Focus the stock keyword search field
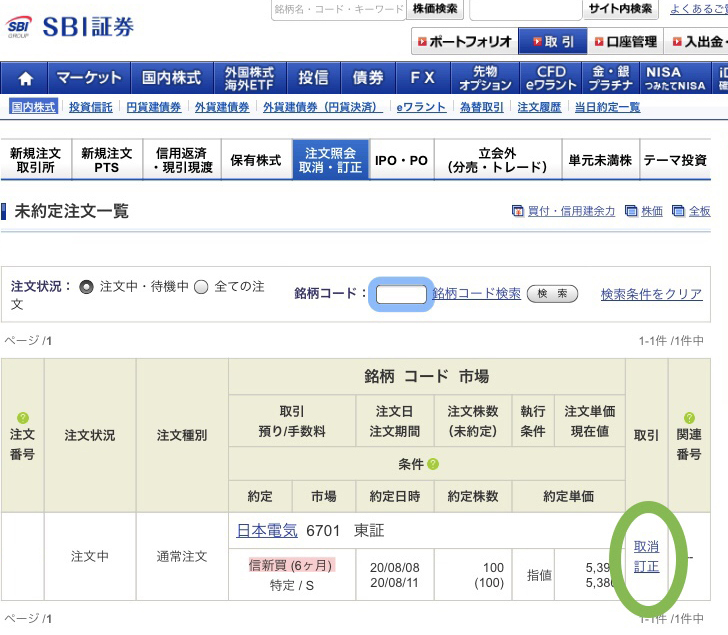Image resolution: width=728 pixels, height=635 pixels. coord(338,9)
